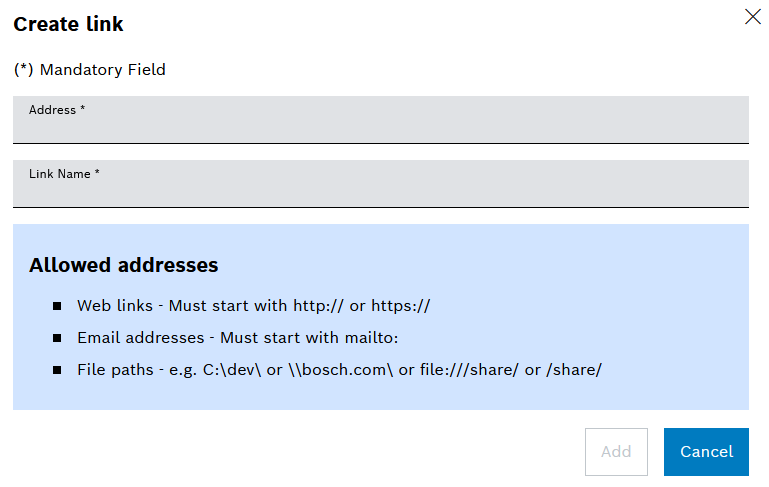Image resolution: width=769 pixels, height=487 pixels.
Task: Click the "Allowed addresses" heading
Action: [x=124, y=265]
